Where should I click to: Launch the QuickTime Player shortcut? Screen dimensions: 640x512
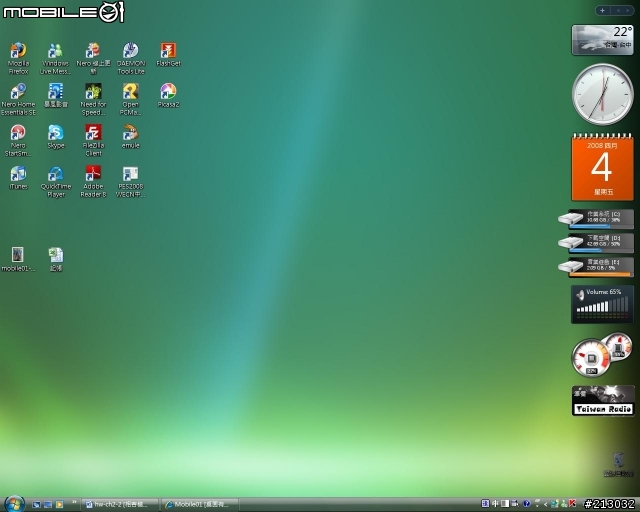click(x=56, y=182)
